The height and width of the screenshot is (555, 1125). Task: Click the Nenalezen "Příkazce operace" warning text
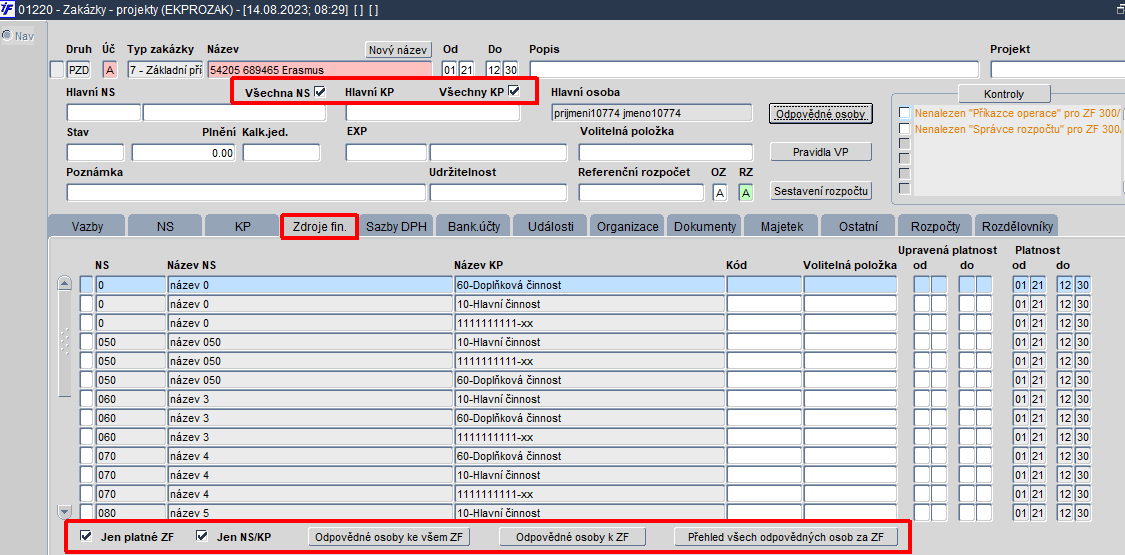click(x=1017, y=113)
